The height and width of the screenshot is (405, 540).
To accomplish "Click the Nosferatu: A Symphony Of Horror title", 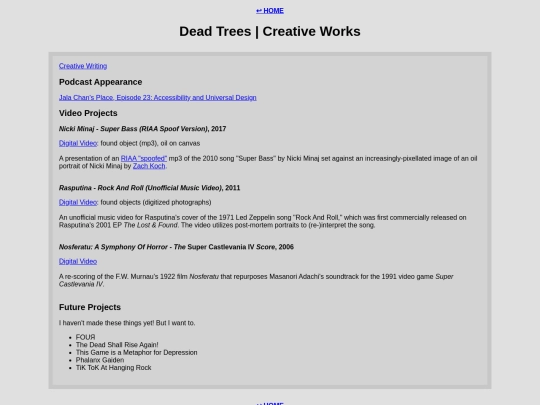I will coord(176,247).
